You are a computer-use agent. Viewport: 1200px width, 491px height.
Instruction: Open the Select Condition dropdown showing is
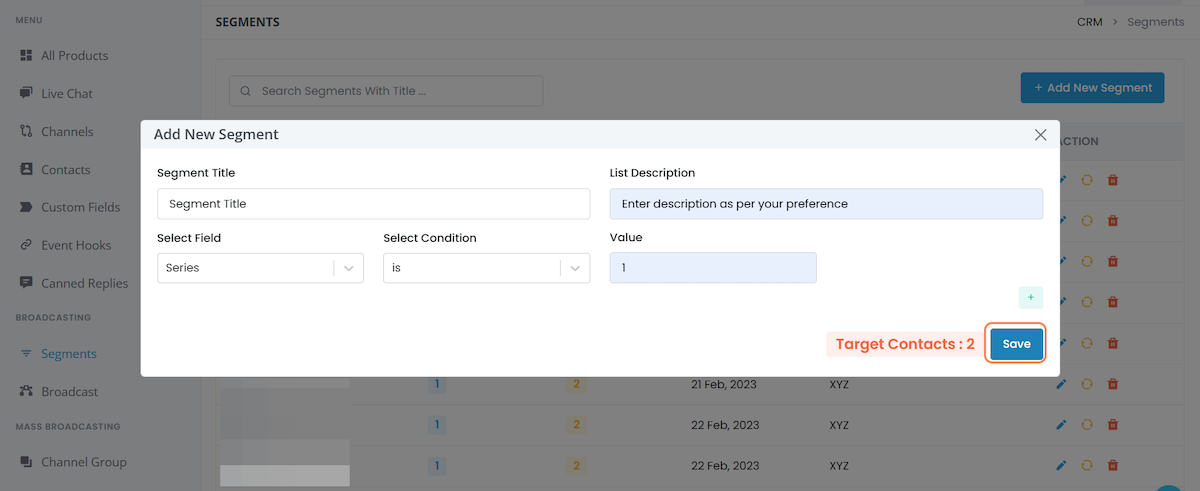[x=487, y=268]
